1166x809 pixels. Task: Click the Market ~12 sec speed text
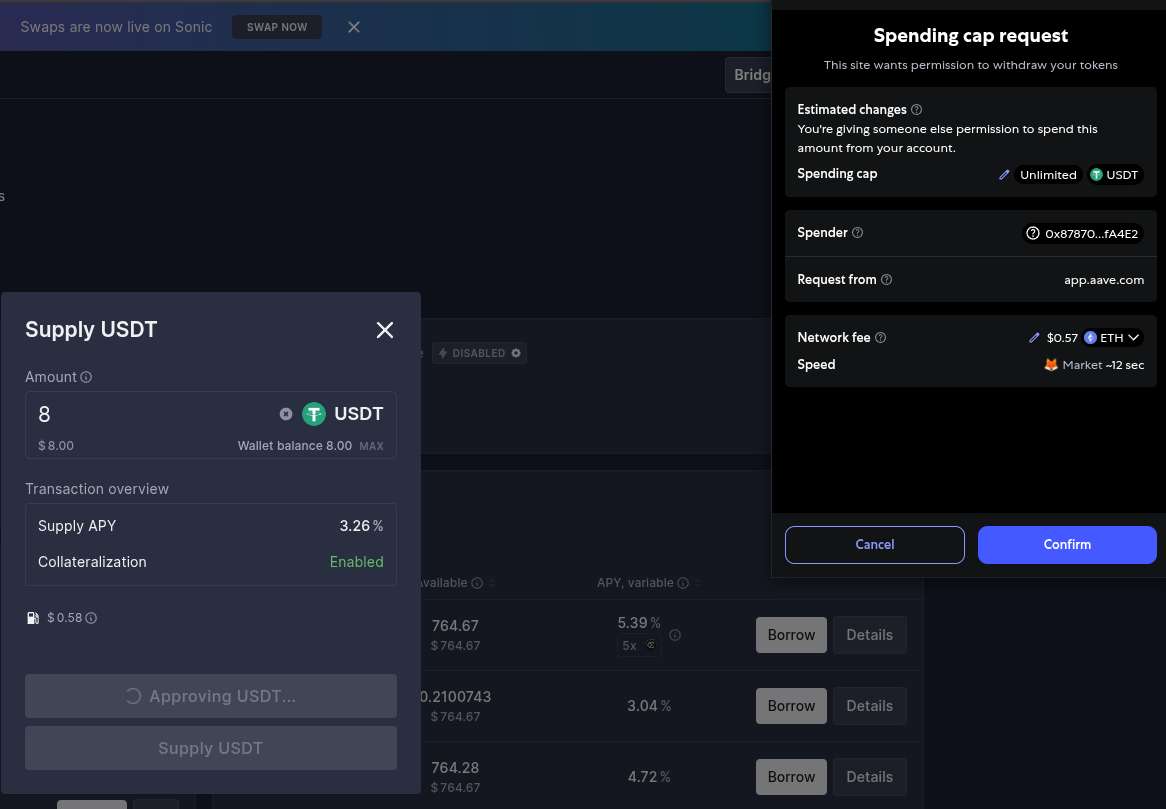(1103, 365)
